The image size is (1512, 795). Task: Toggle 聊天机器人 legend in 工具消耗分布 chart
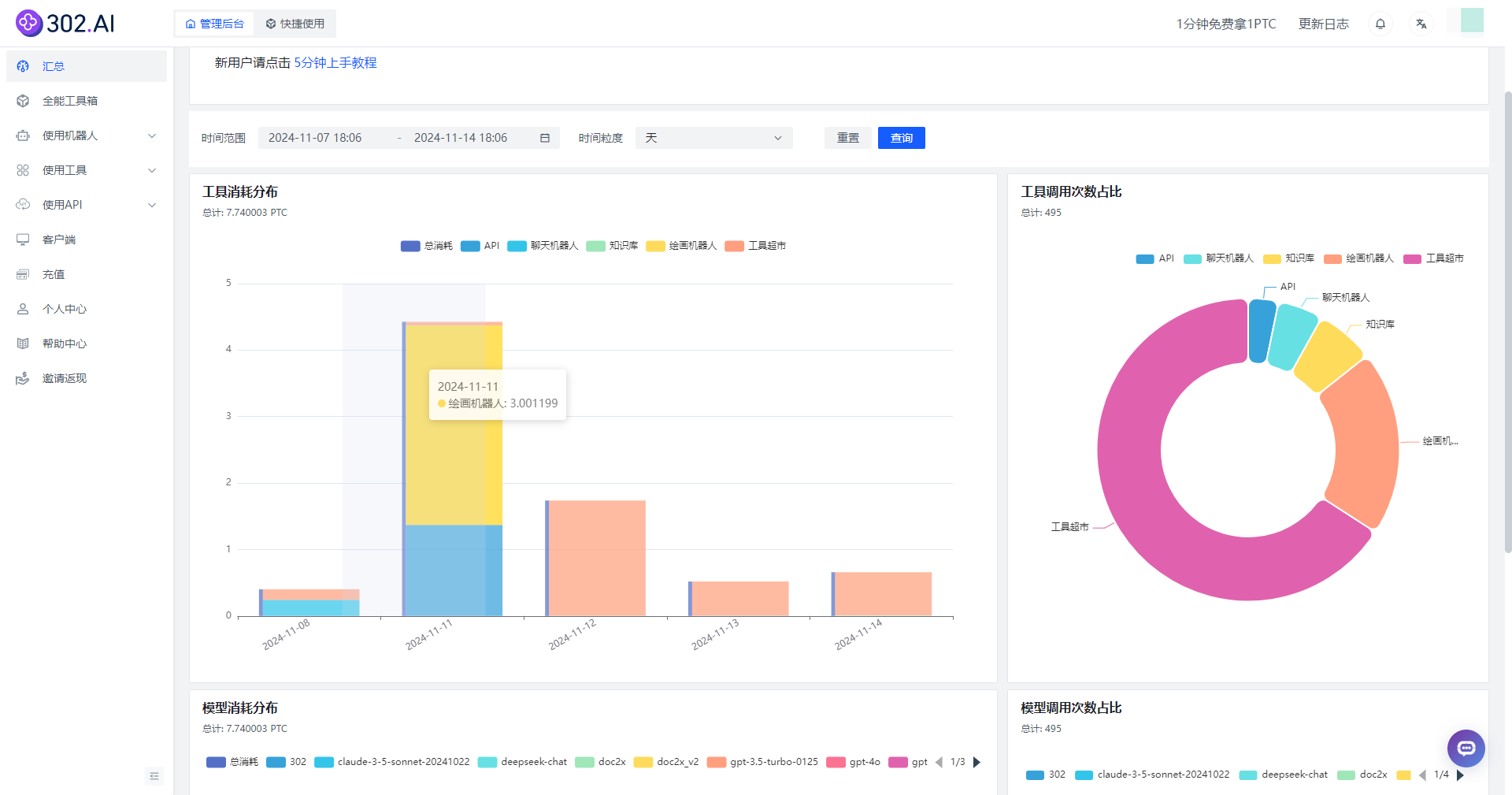click(543, 246)
